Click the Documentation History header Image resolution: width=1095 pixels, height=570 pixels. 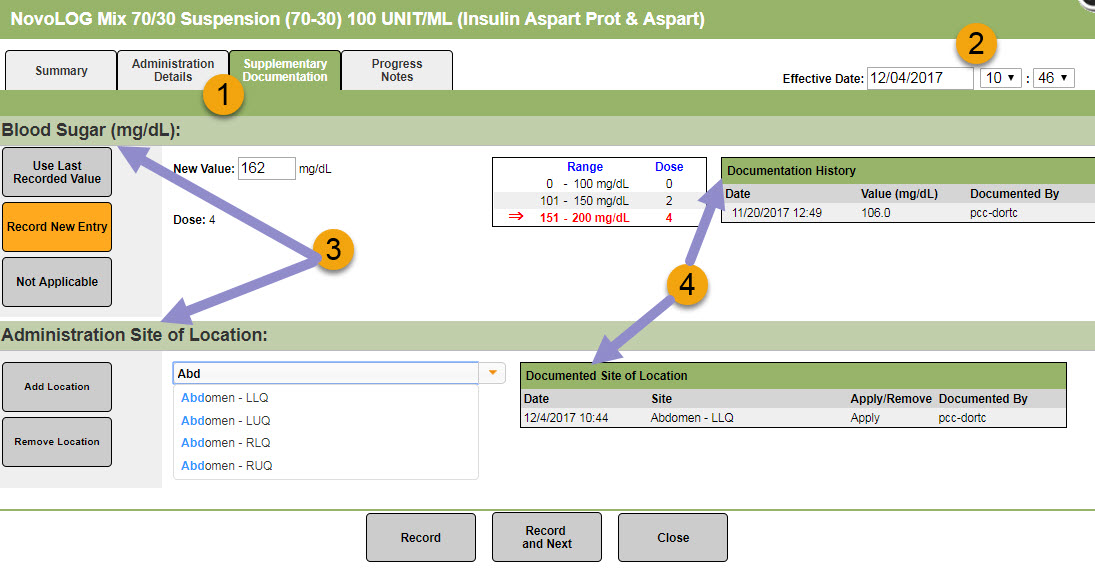point(908,170)
